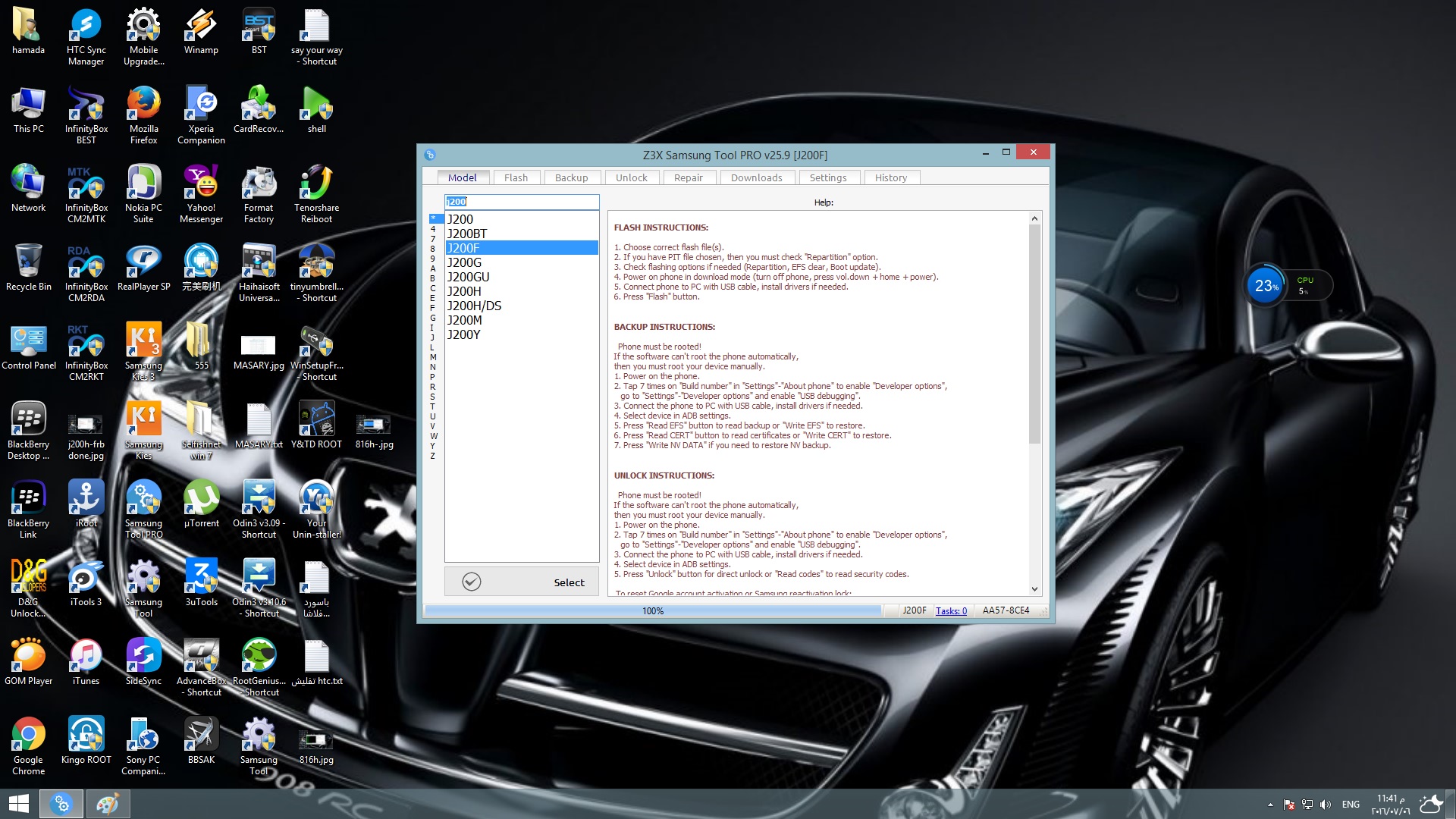The image size is (1456, 819).
Task: Open Kingo ROOT desktop icon
Action: [x=86, y=742]
